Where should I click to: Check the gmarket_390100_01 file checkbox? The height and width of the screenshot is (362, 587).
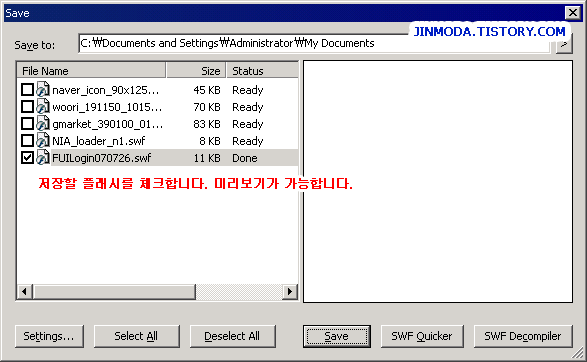click(x=27, y=124)
